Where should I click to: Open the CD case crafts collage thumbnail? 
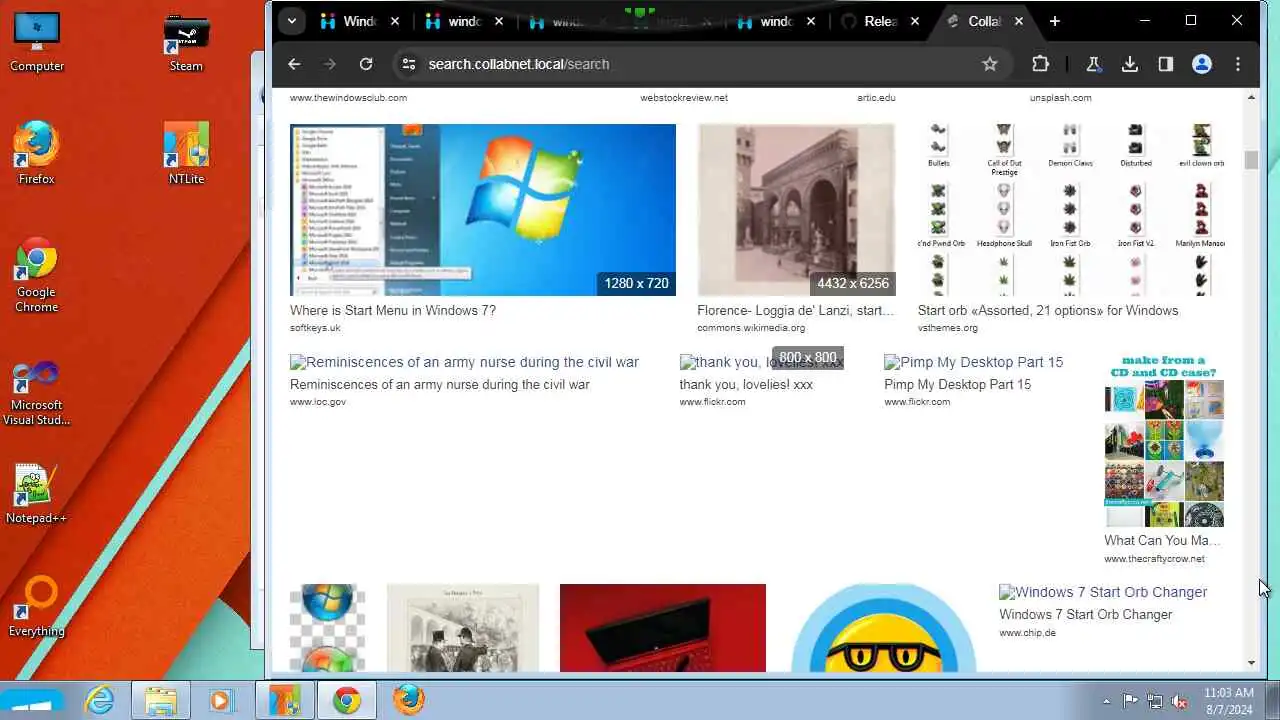[x=1164, y=440]
